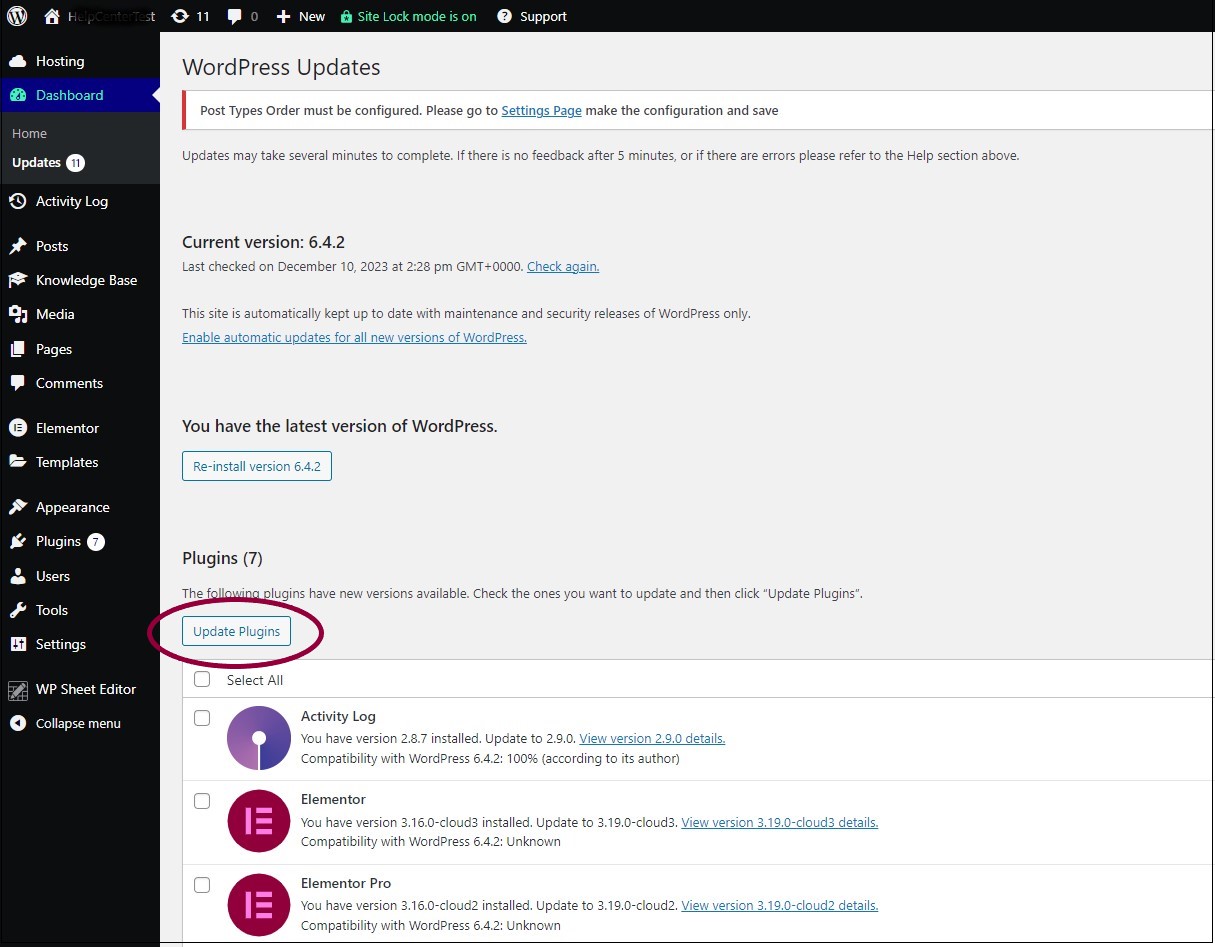Follow the Settings Page link in notice
The height and width of the screenshot is (947, 1215).
point(541,110)
